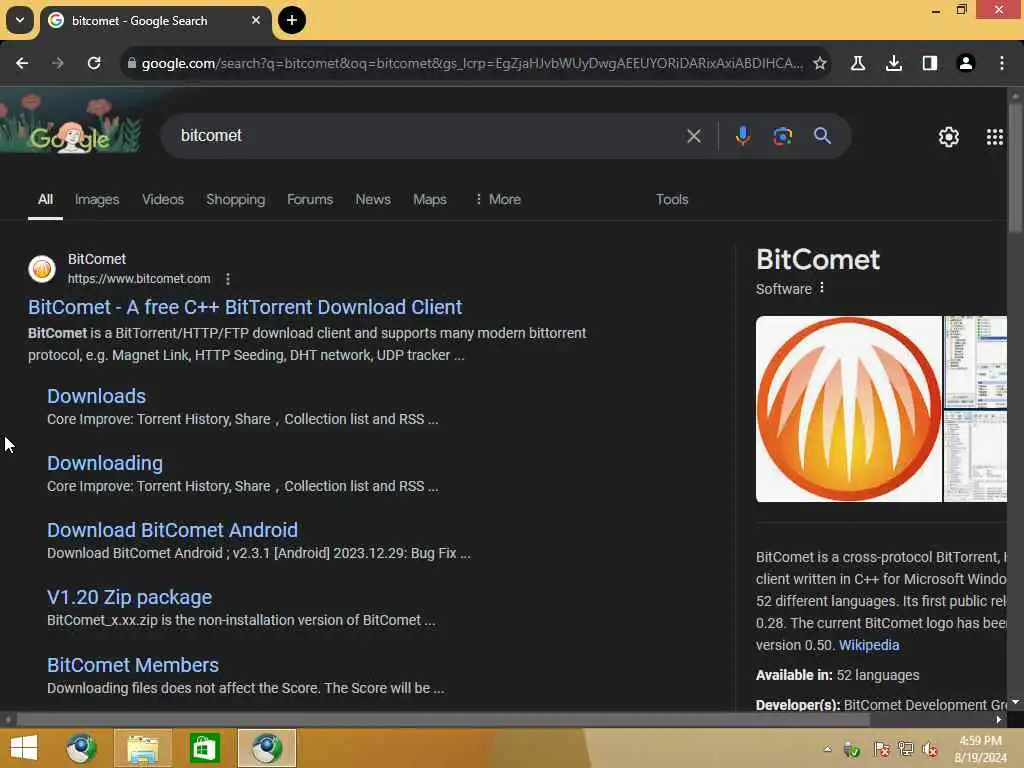Click the Google doodle logo
Image resolution: width=1024 pixels, height=768 pixels.
(x=70, y=123)
